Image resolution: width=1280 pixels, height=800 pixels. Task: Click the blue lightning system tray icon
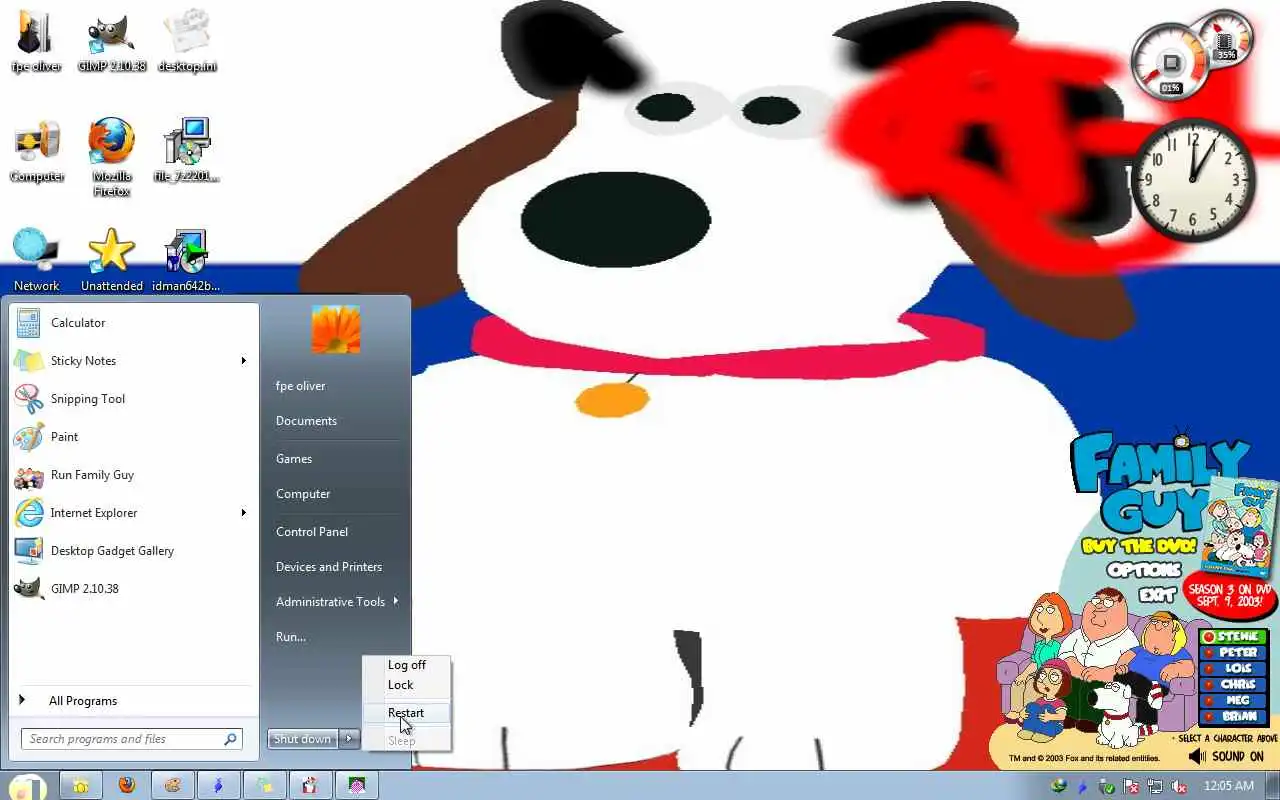[1083, 786]
